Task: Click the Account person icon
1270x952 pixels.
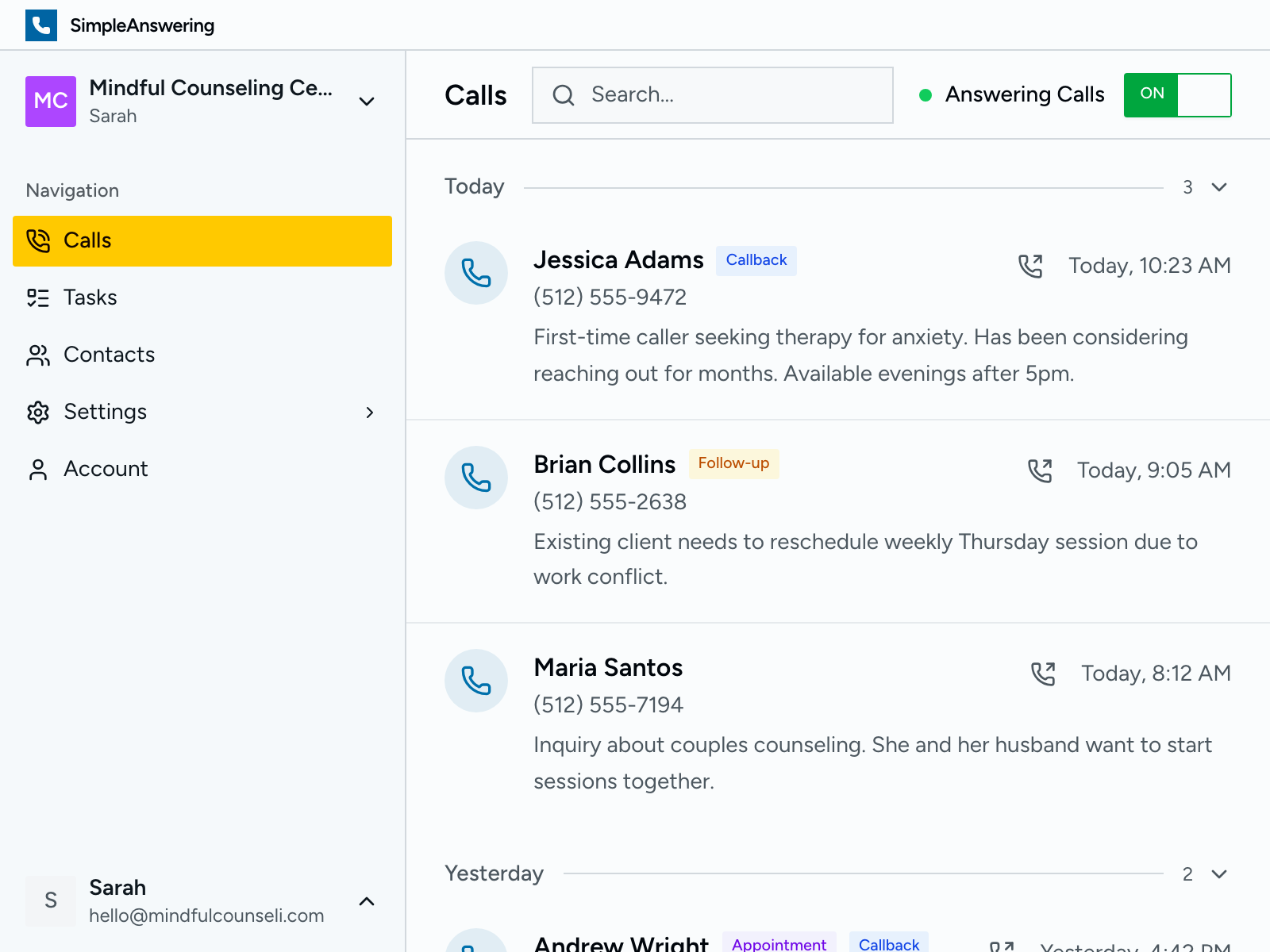Action: click(x=37, y=469)
